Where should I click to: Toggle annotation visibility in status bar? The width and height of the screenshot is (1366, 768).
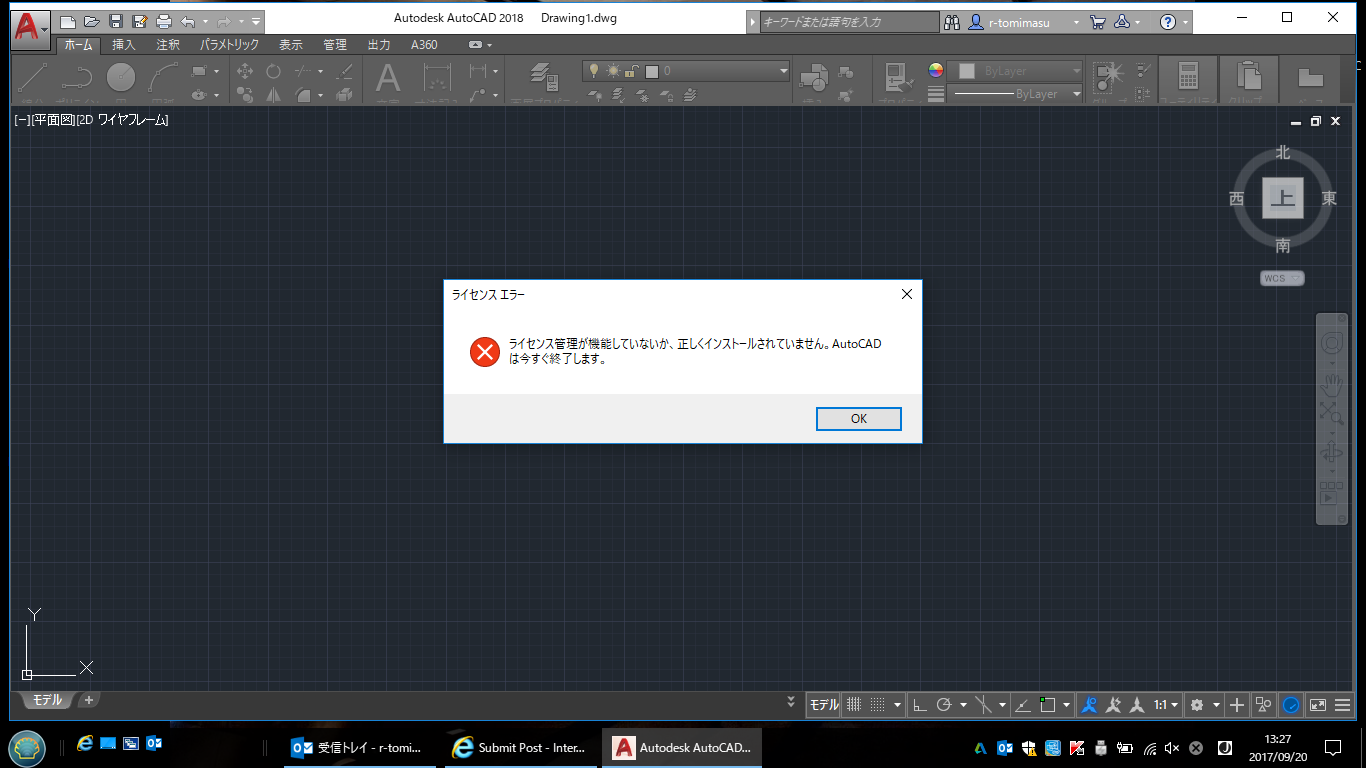click(1089, 705)
